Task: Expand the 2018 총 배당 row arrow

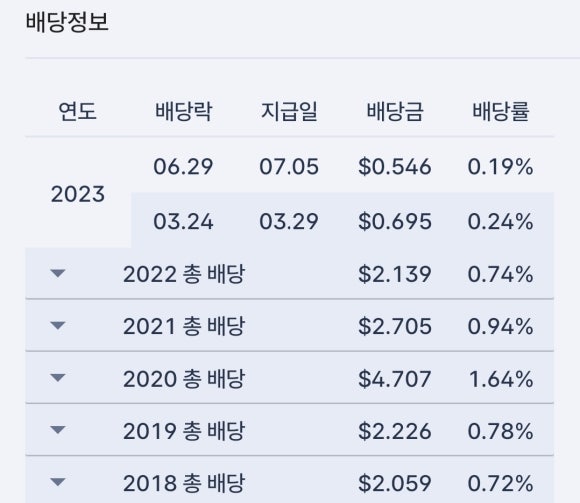Action: (x=58, y=482)
